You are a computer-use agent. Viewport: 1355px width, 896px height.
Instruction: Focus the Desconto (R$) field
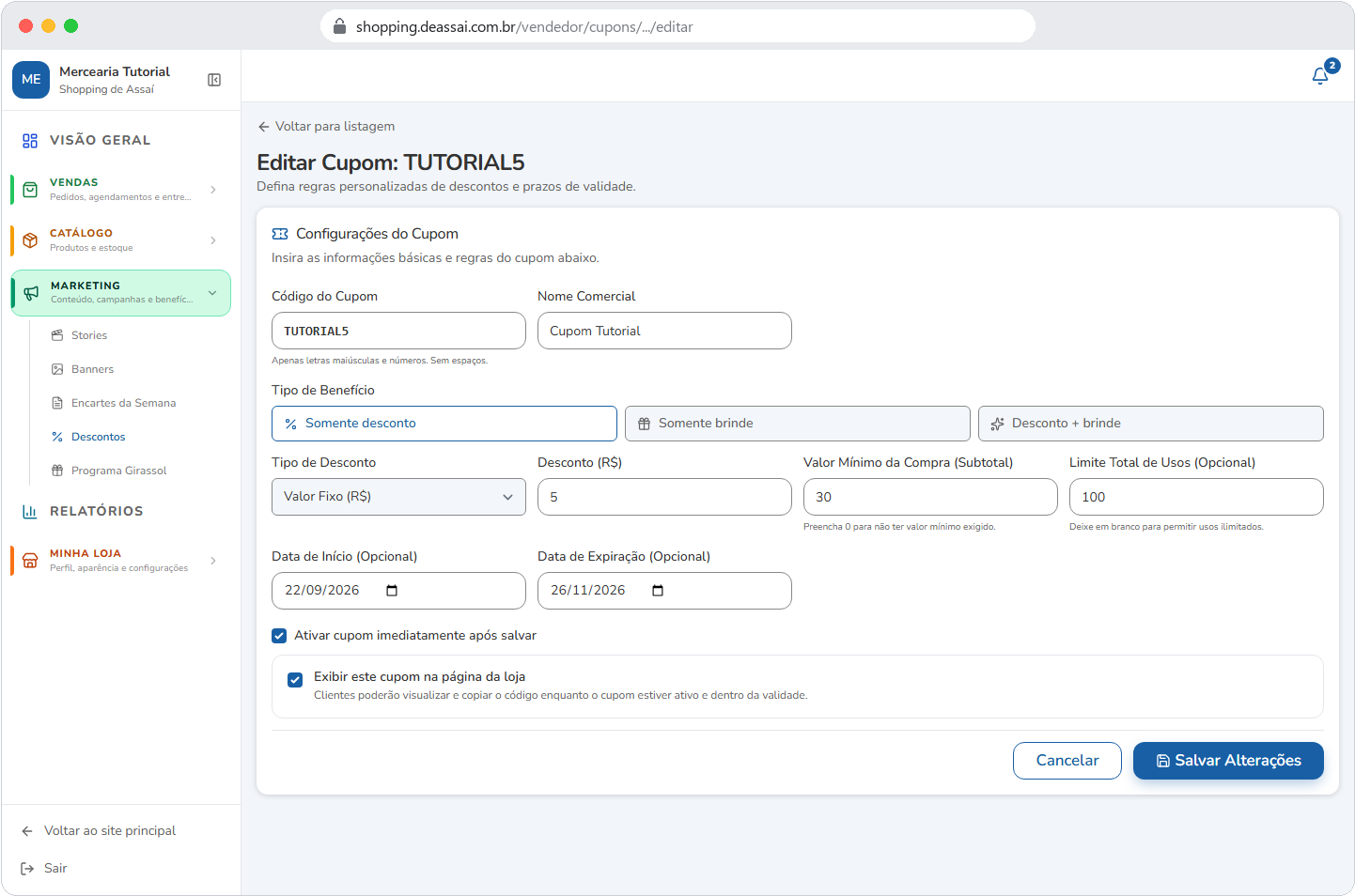click(x=664, y=497)
